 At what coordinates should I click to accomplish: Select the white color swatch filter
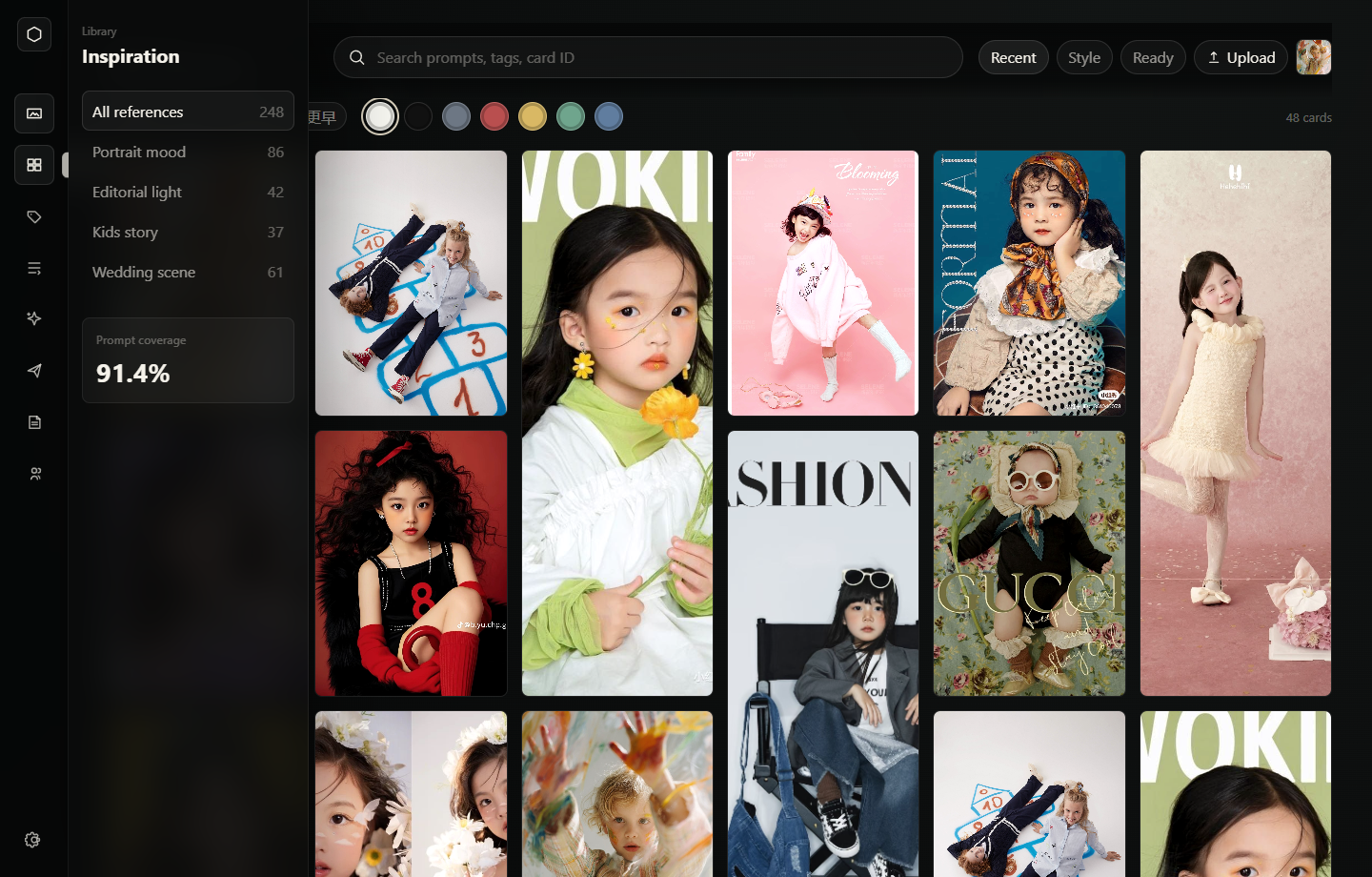[380, 116]
